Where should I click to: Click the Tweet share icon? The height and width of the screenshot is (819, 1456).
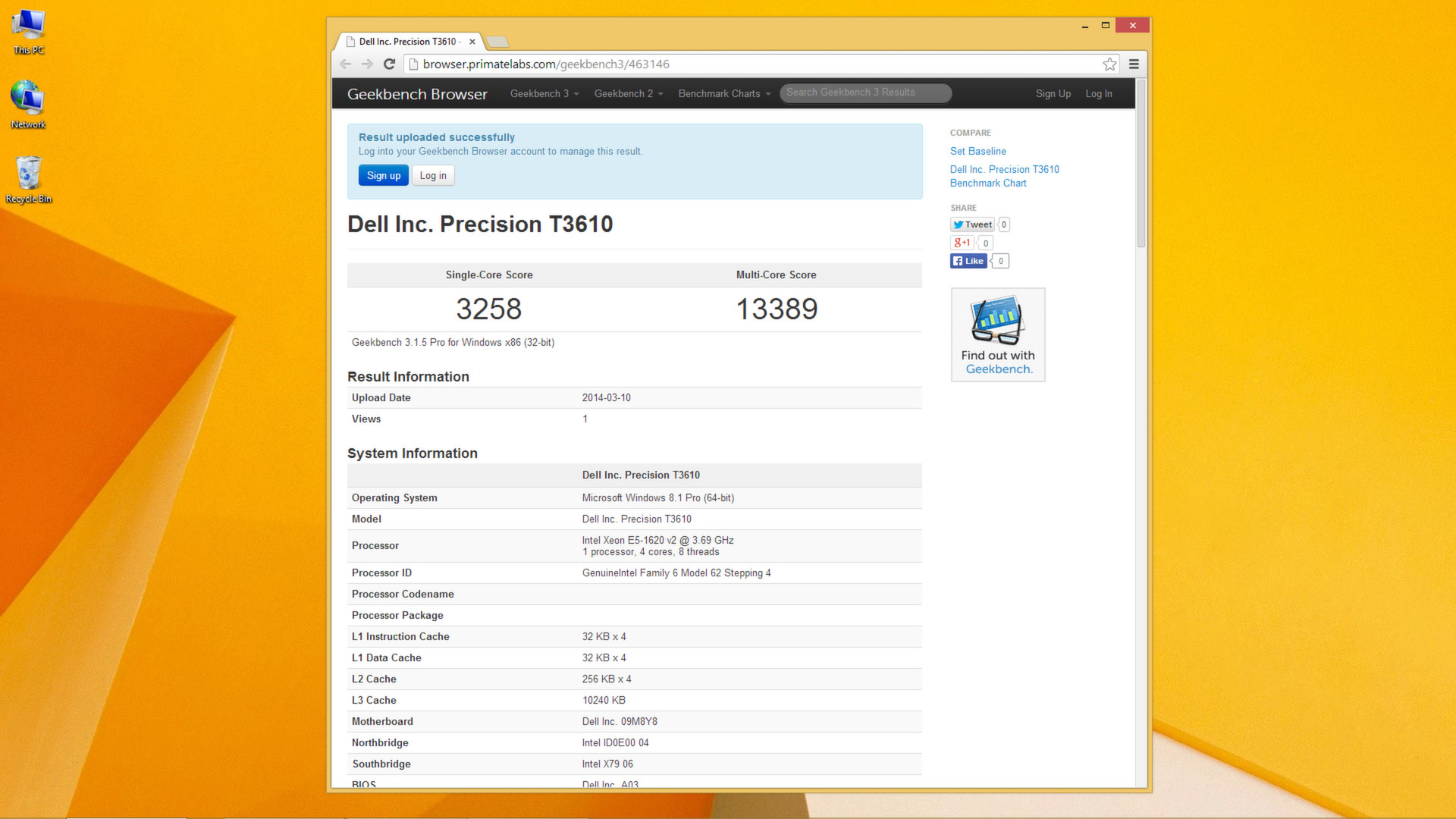coord(971,224)
